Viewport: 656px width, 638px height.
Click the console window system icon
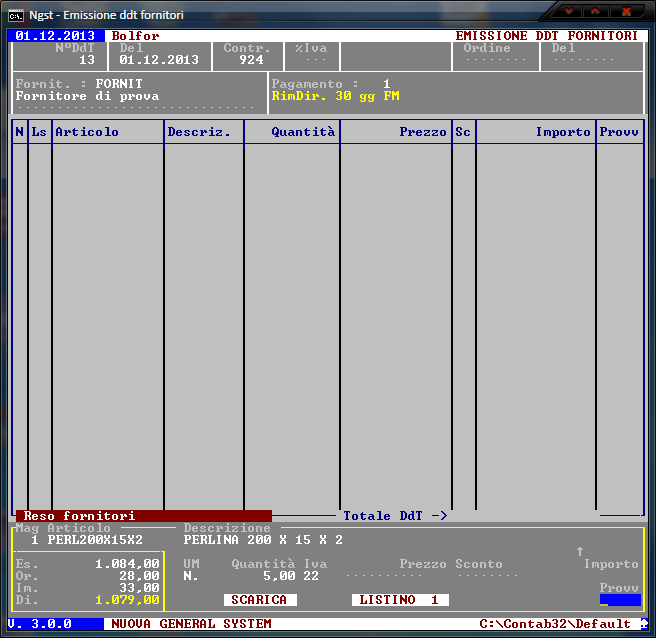16,13
